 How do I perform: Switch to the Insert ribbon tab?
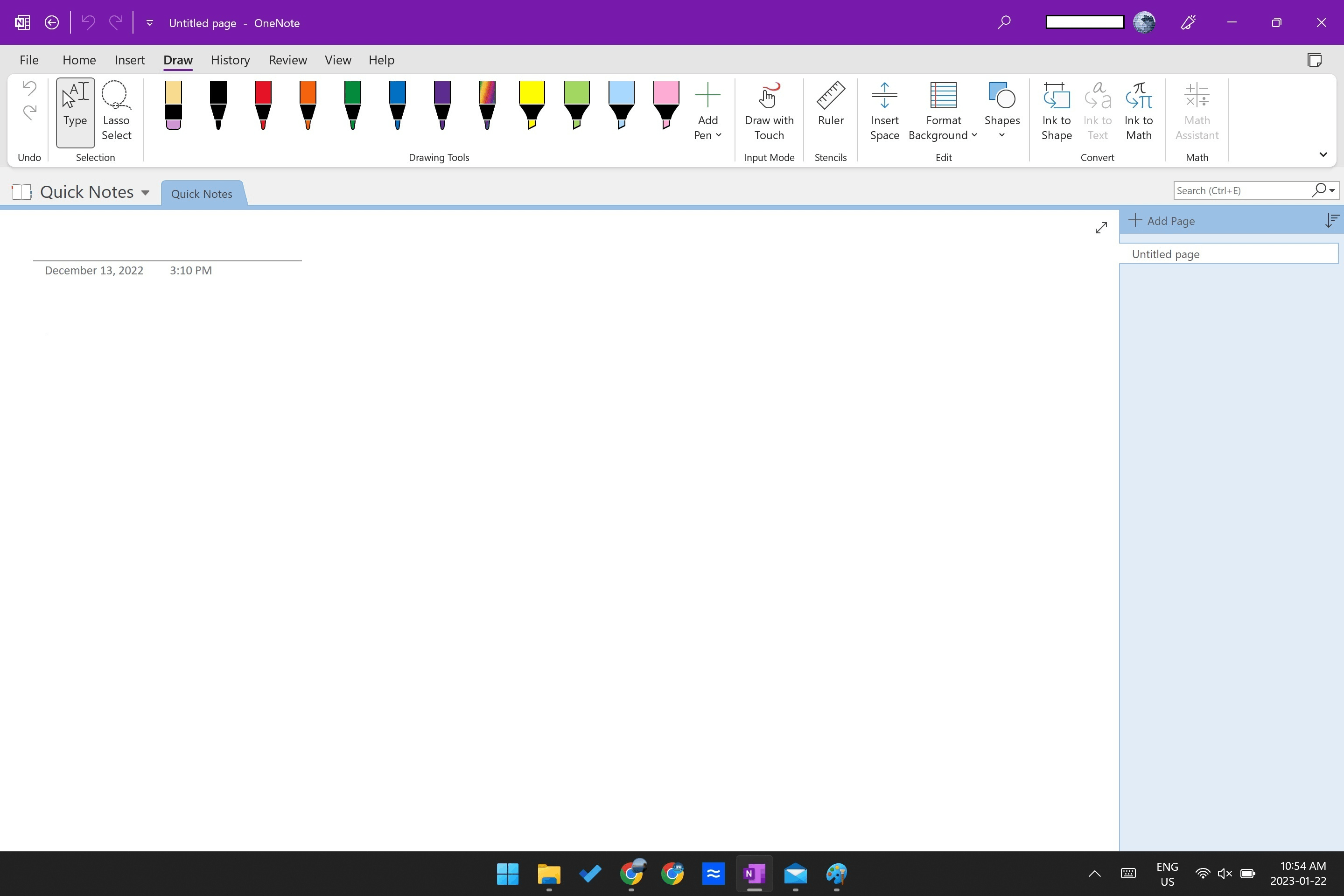point(130,59)
